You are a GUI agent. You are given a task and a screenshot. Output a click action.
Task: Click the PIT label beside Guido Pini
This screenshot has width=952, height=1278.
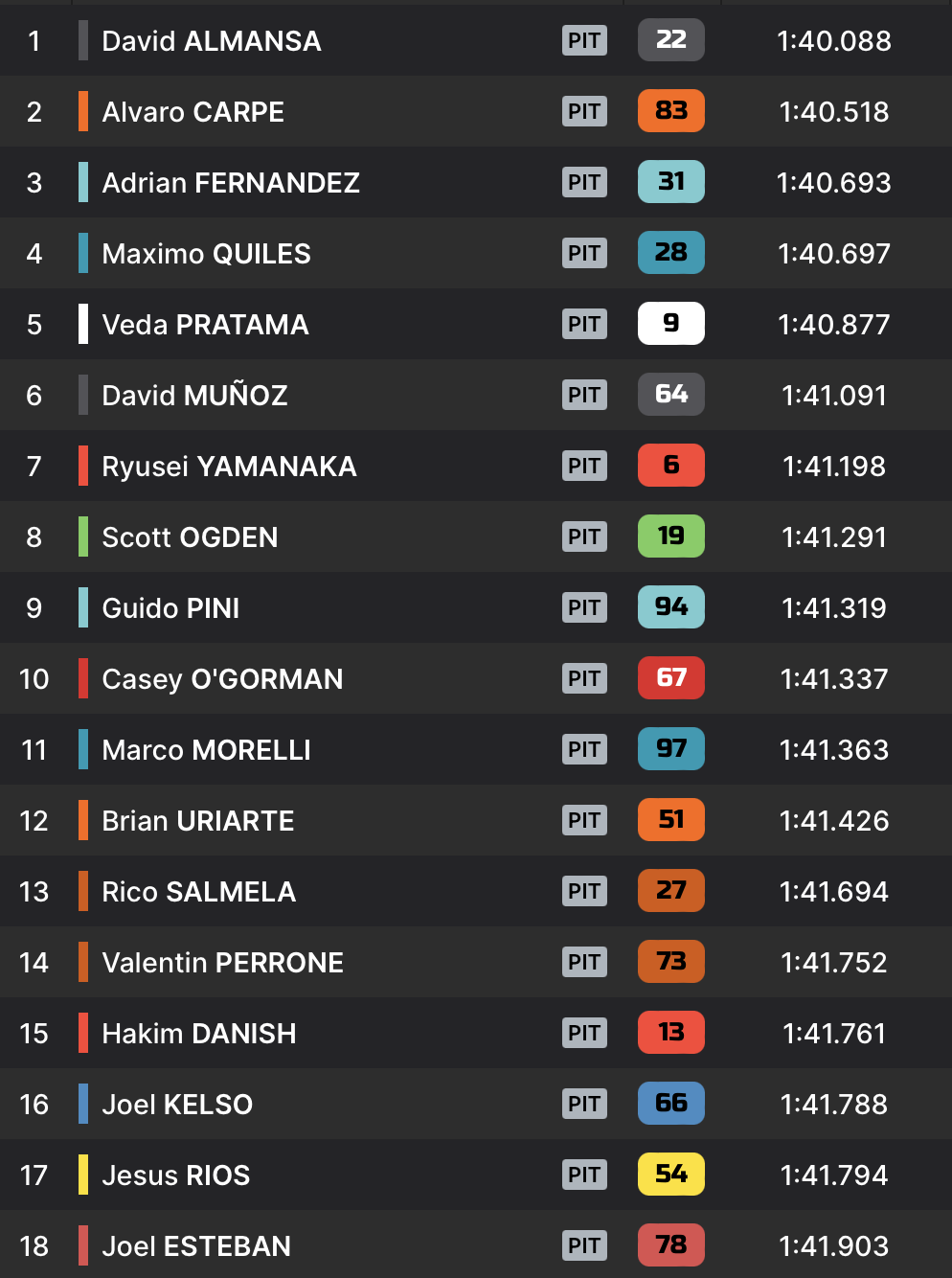pos(584,607)
